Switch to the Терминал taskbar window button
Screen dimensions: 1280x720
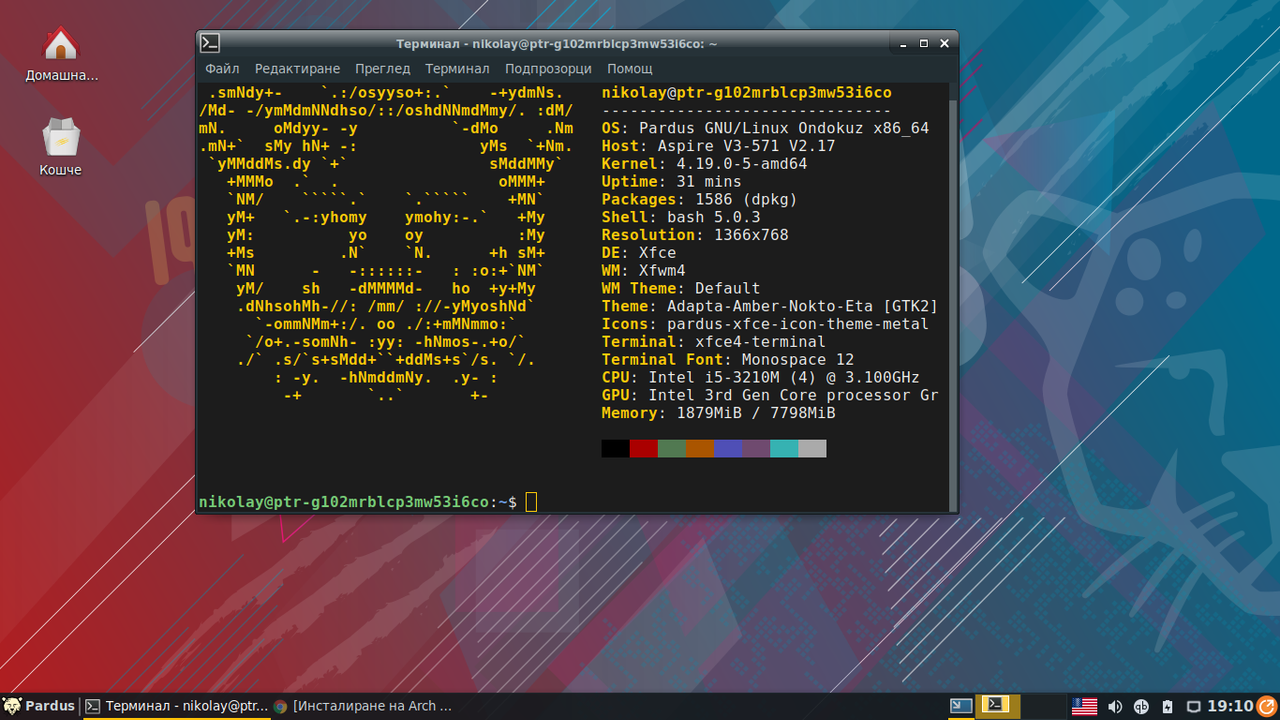[x=176, y=706]
